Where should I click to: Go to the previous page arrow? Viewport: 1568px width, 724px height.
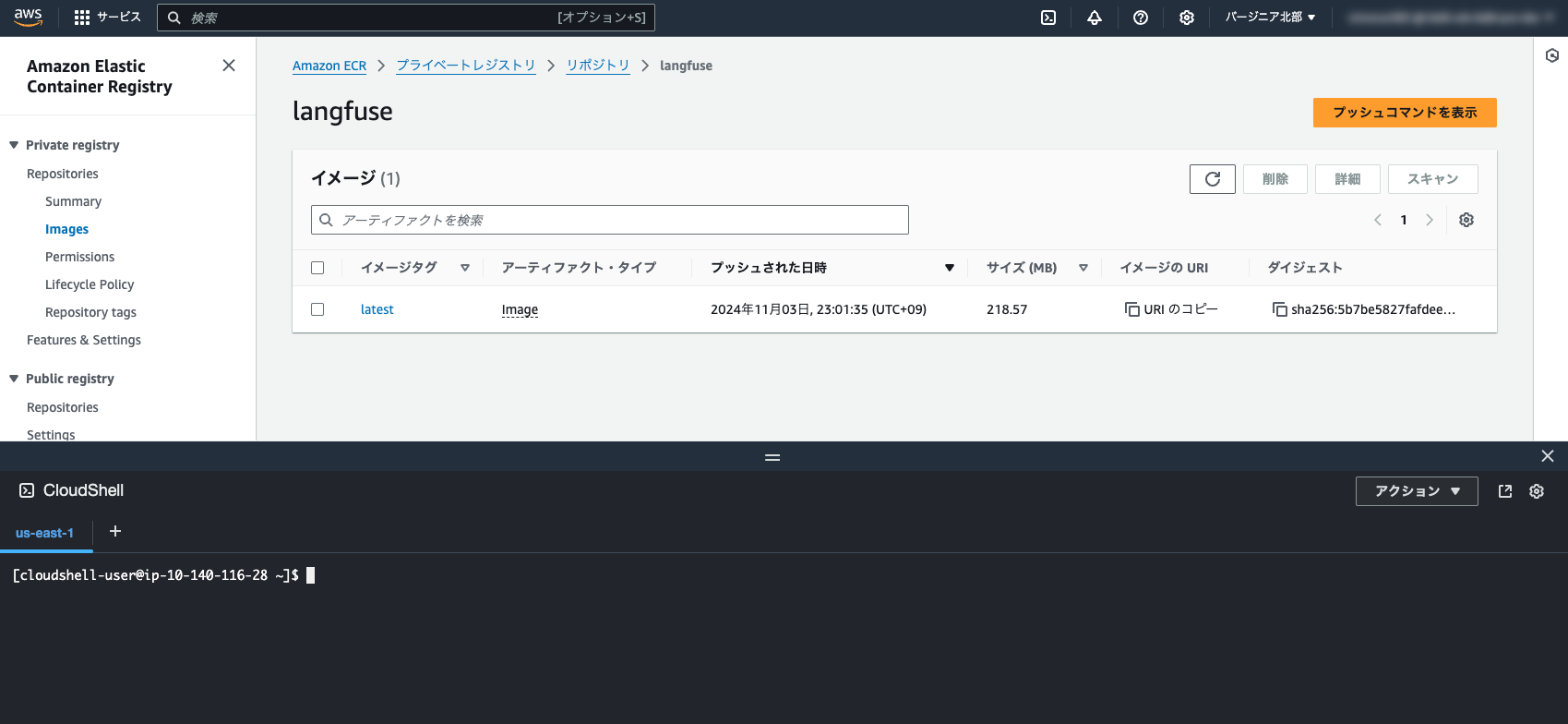(1378, 220)
